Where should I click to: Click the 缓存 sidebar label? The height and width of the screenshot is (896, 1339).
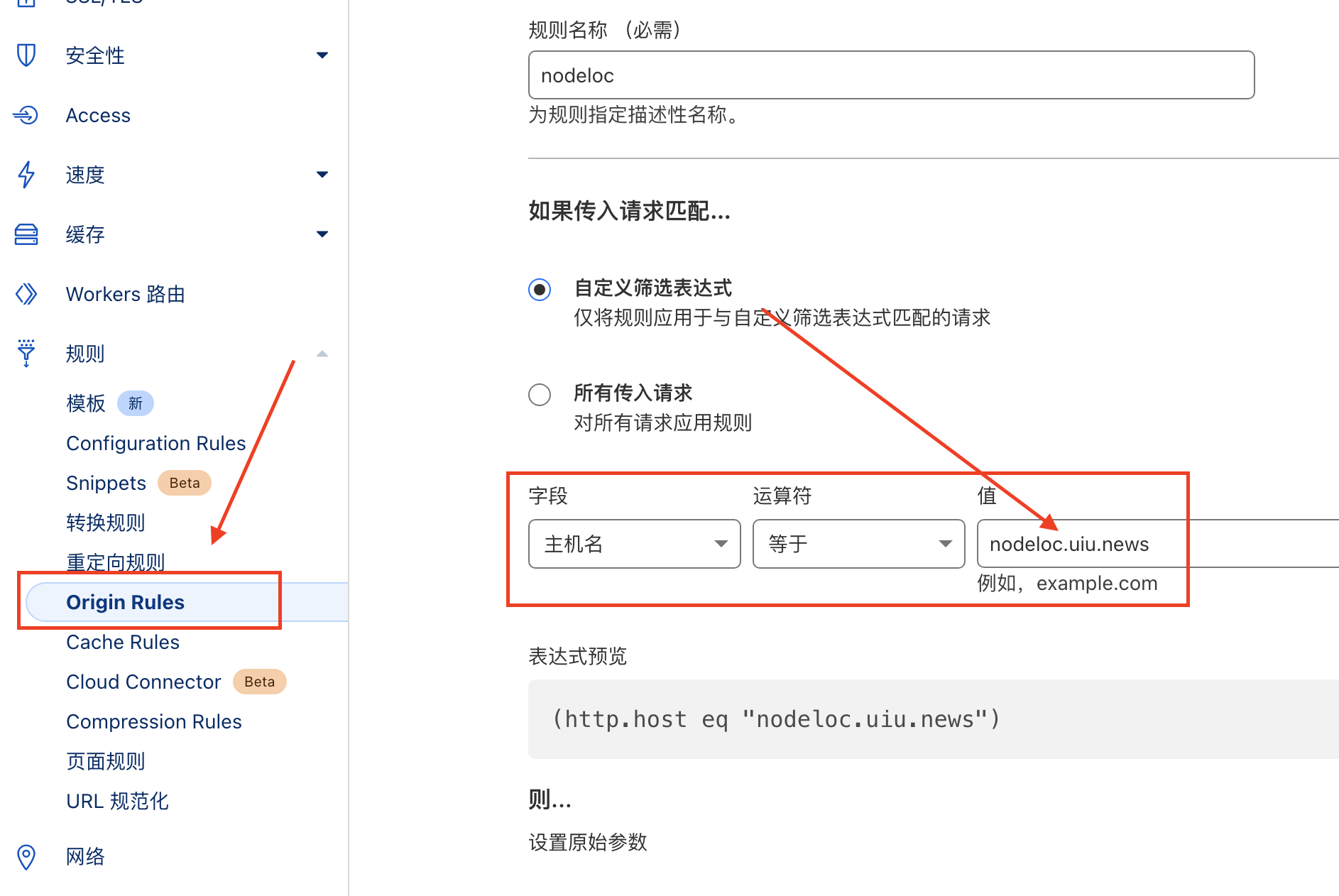point(85,234)
